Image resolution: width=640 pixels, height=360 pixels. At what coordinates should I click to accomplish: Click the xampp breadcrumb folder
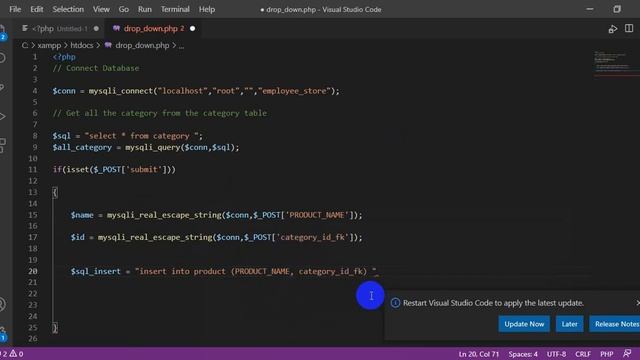(49, 45)
